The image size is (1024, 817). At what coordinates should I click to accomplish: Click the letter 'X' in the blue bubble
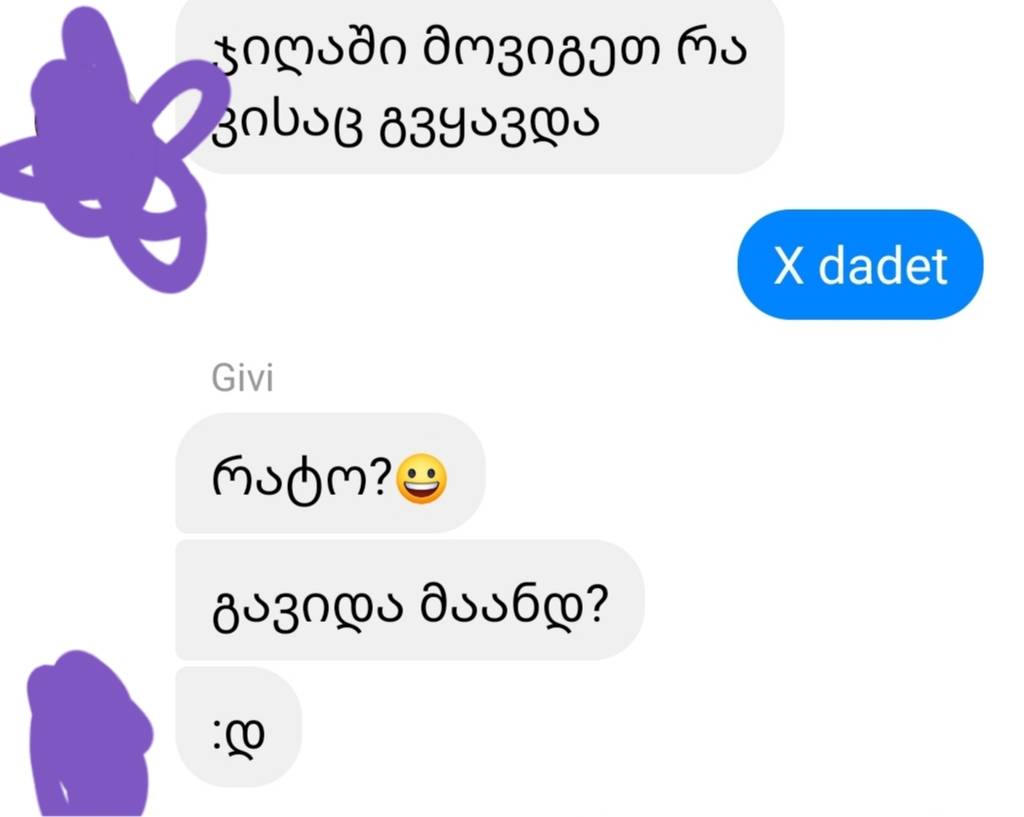pos(788,265)
